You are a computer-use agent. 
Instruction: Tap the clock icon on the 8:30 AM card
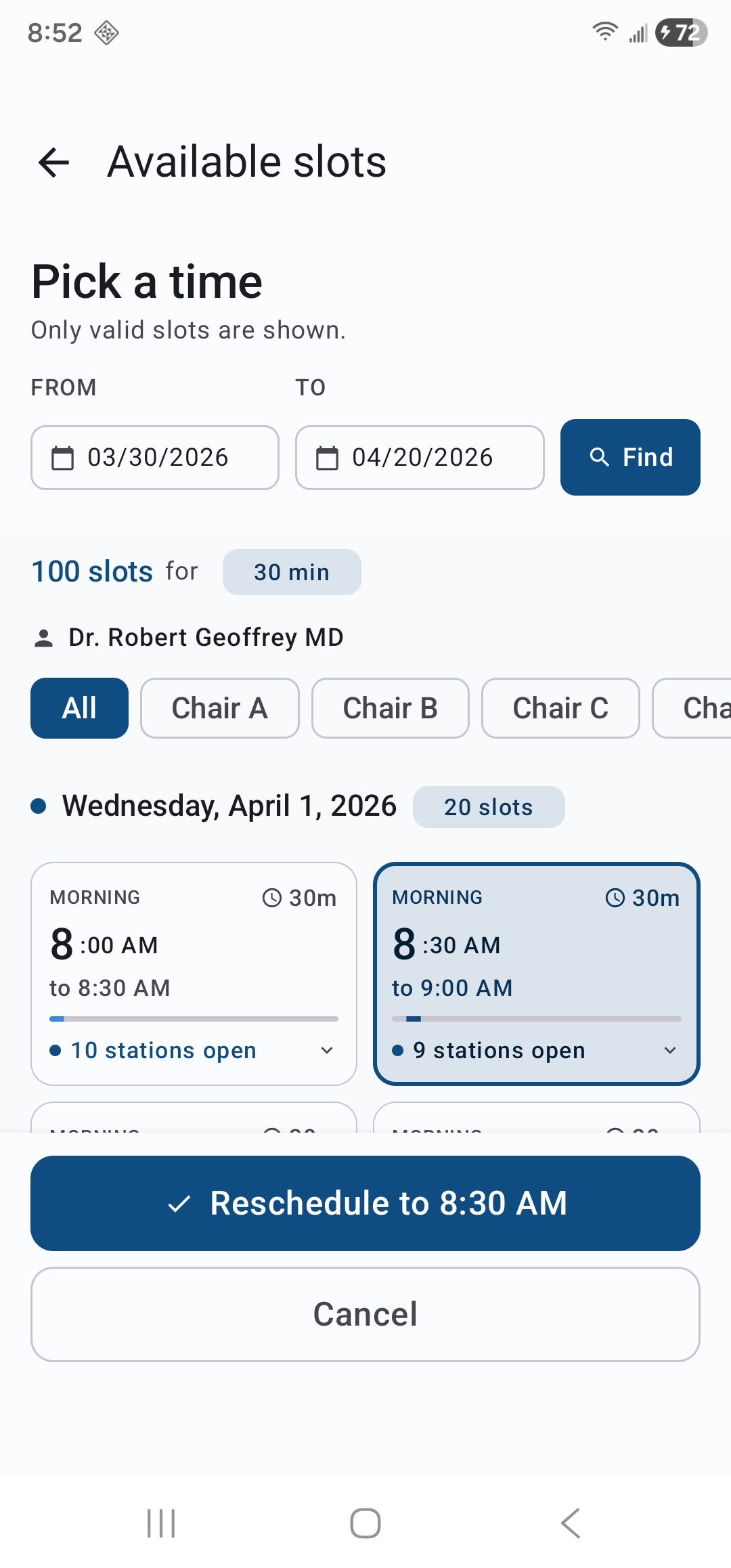[615, 898]
